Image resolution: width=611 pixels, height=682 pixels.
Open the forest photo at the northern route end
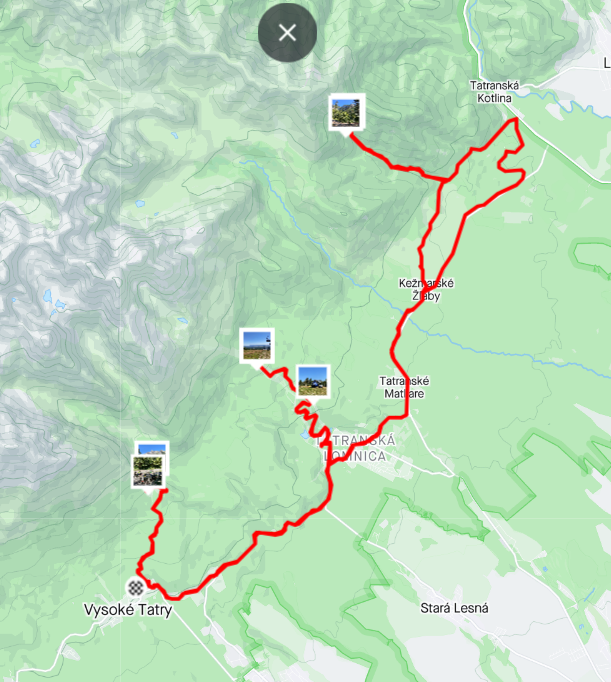tap(347, 112)
